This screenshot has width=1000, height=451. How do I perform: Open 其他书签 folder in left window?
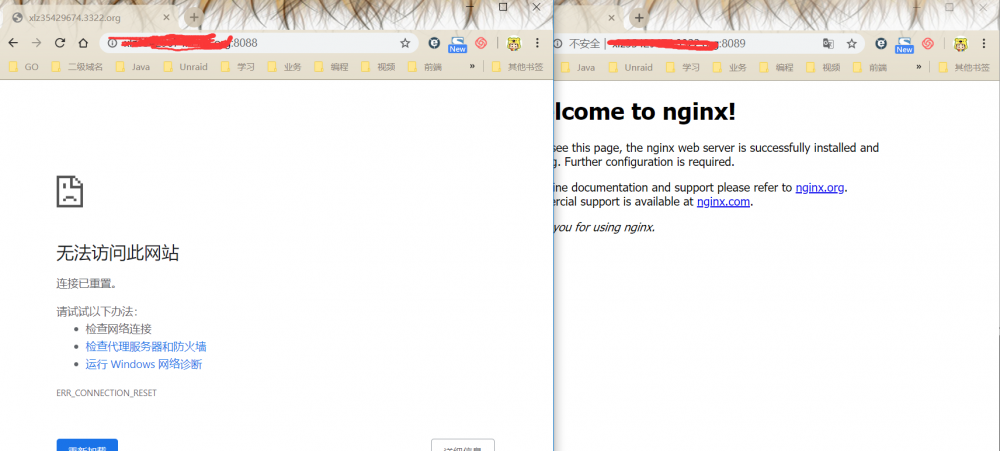(518, 66)
